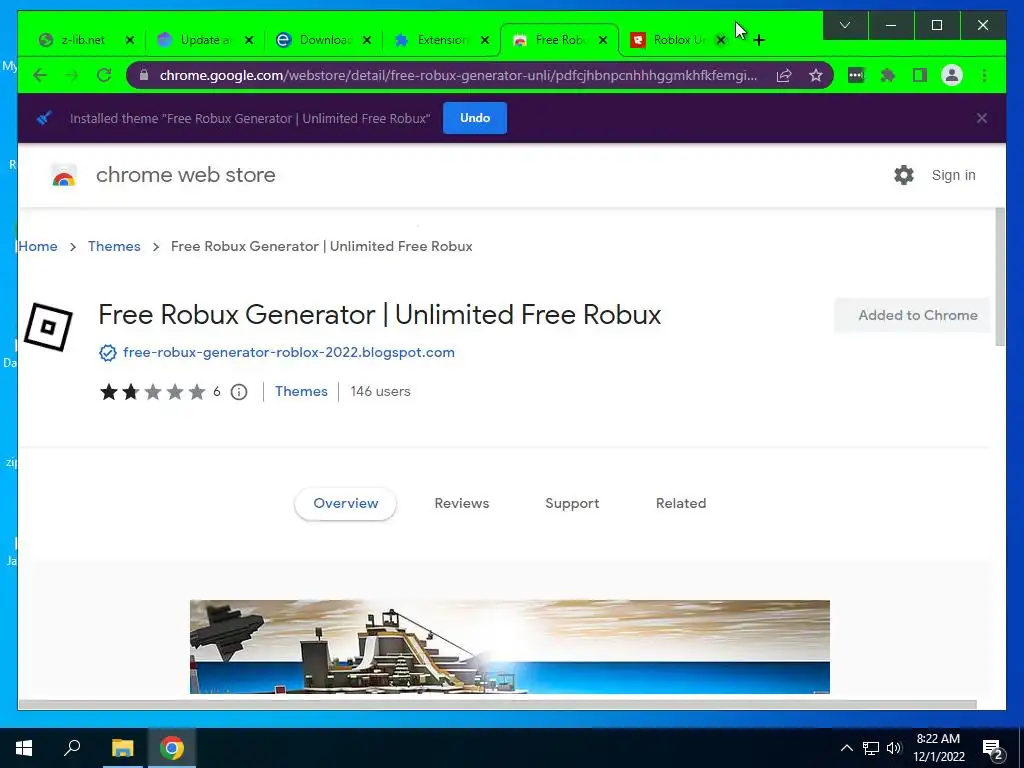
Task: Close the Download tab
Action: pos(367,40)
